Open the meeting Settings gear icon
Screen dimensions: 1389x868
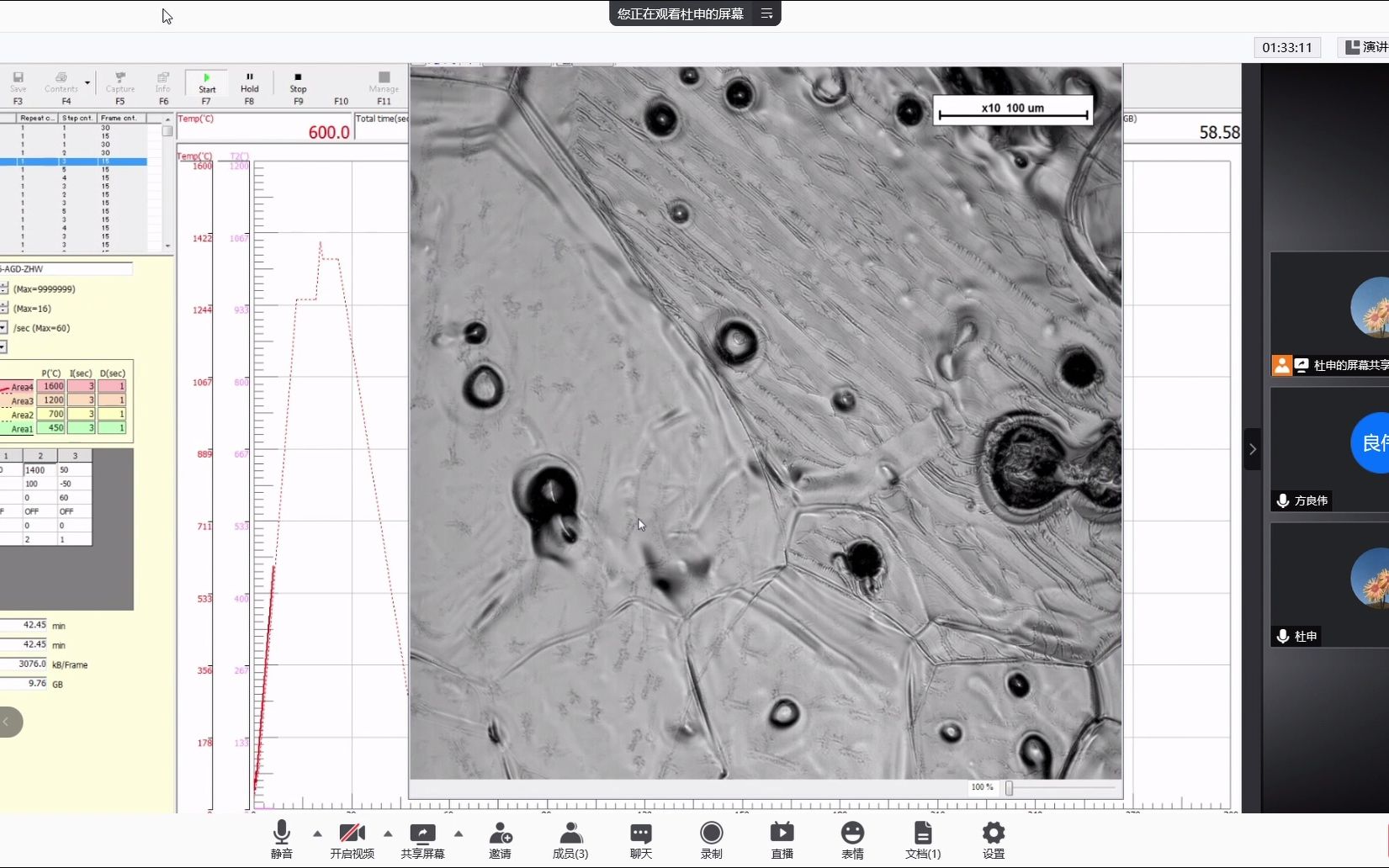click(x=994, y=839)
